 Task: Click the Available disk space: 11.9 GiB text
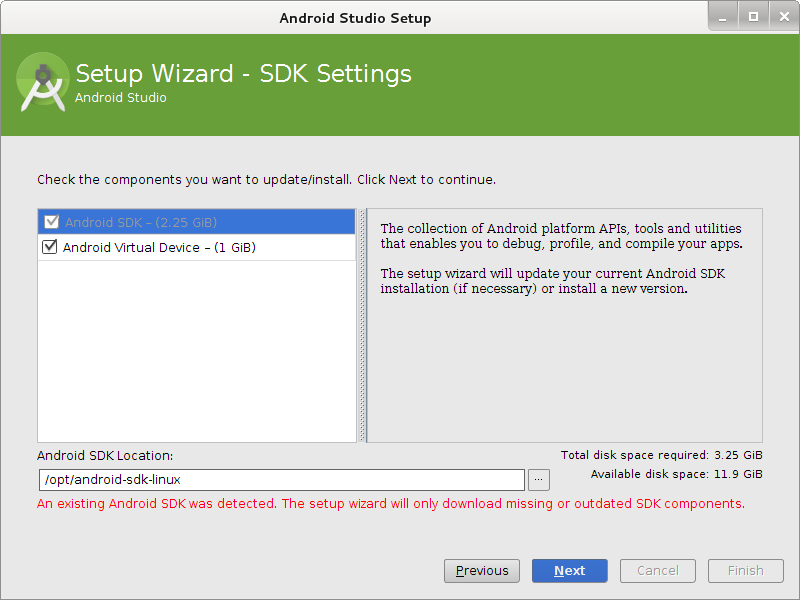pos(677,474)
